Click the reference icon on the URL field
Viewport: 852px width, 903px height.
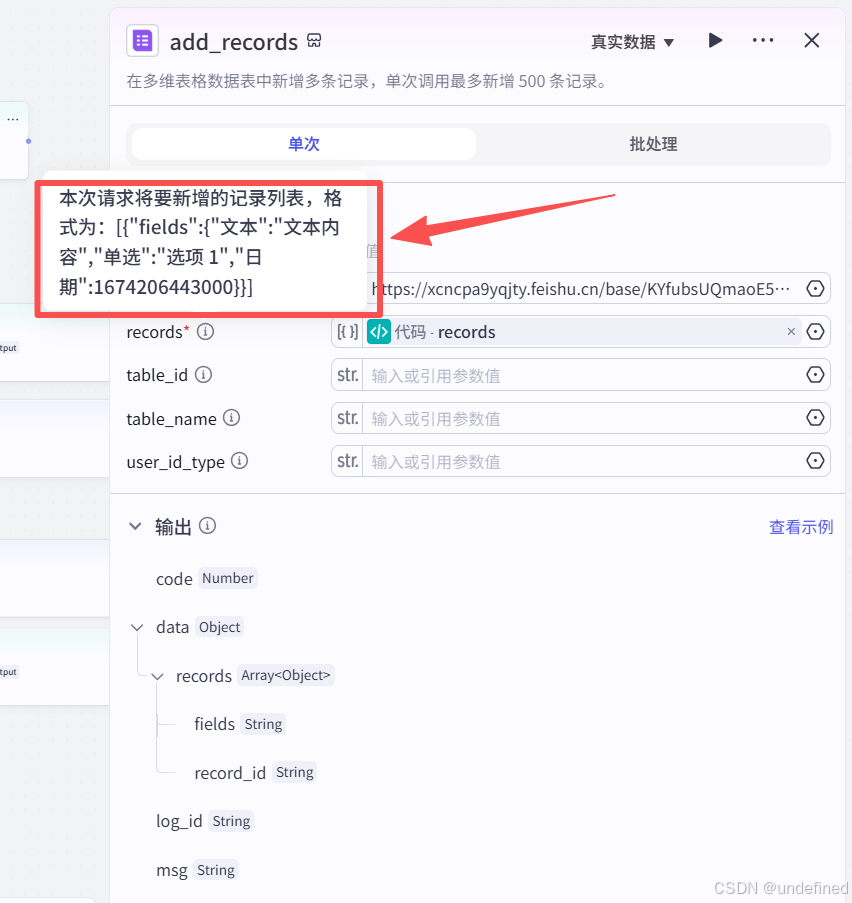816,288
